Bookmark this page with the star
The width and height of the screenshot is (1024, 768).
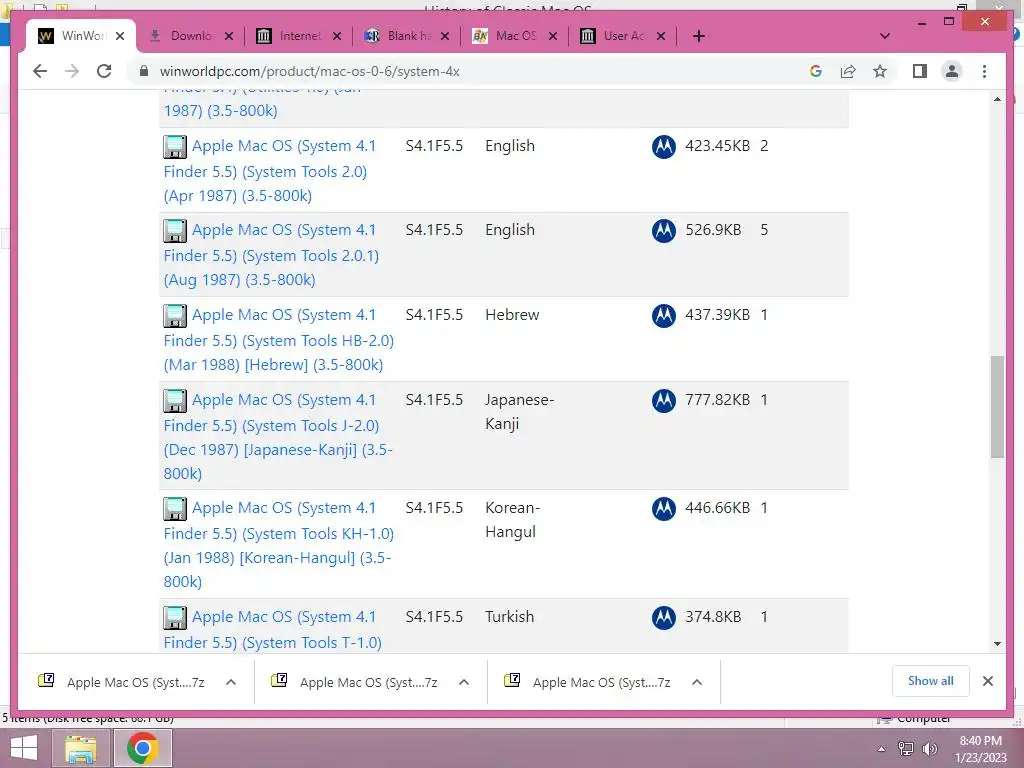pos(880,71)
